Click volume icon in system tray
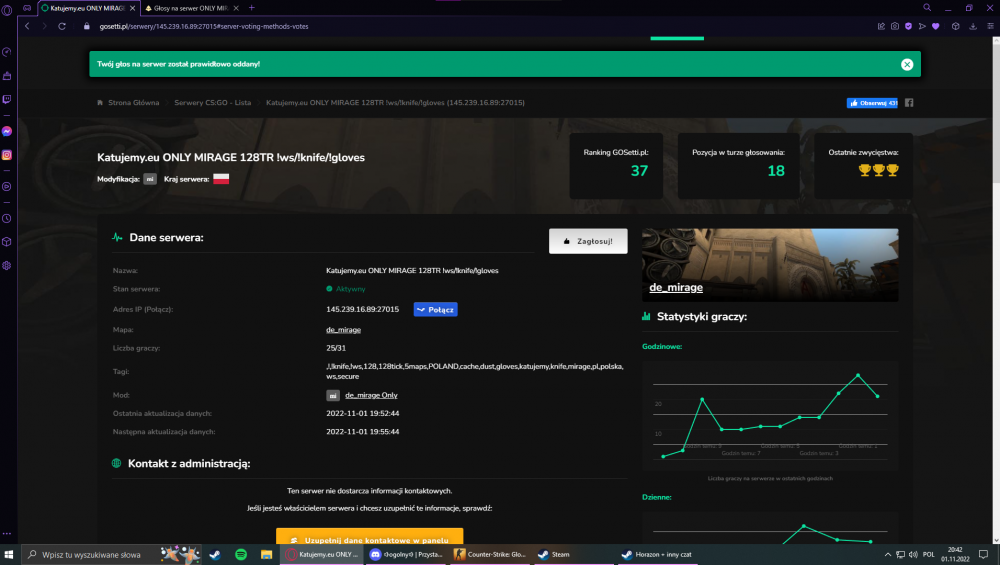This screenshot has height=565, width=1000. click(913, 554)
